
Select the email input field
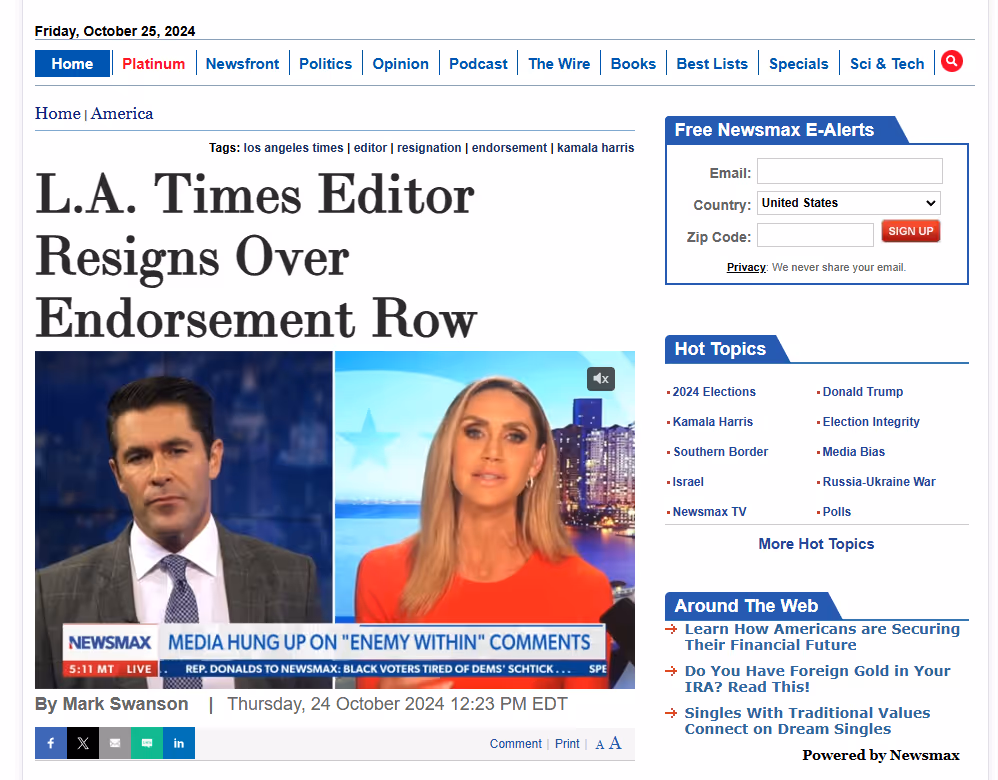pos(849,171)
